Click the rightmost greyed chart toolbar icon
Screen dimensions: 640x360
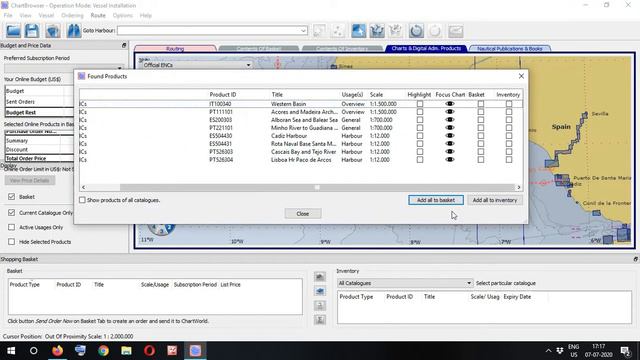456,31
